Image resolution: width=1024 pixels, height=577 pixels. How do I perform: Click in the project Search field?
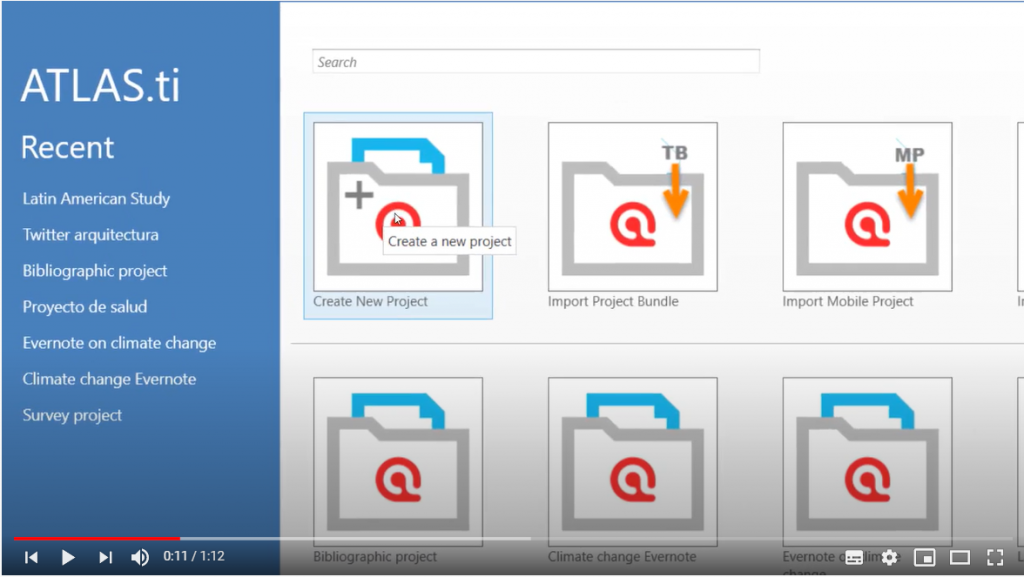(x=535, y=62)
